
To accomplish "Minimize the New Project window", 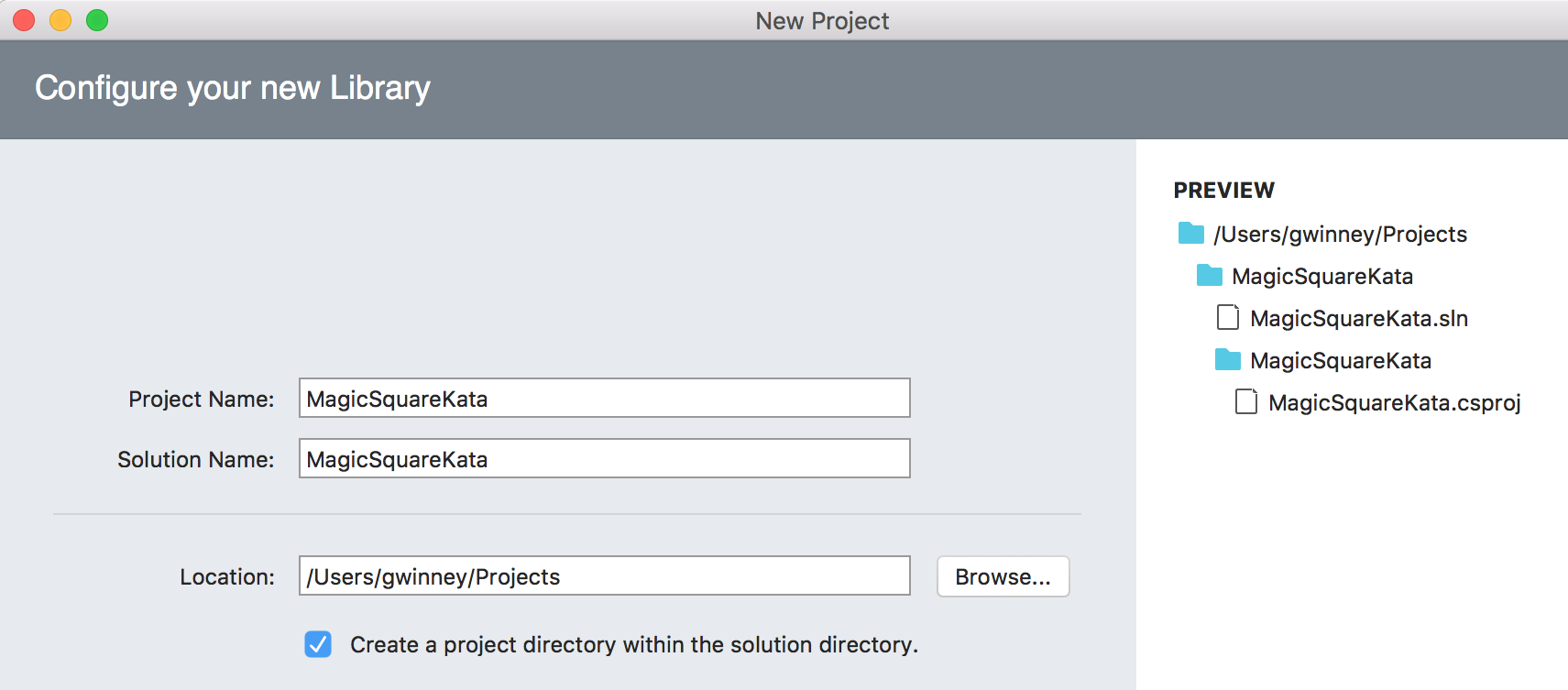I will (60, 20).
